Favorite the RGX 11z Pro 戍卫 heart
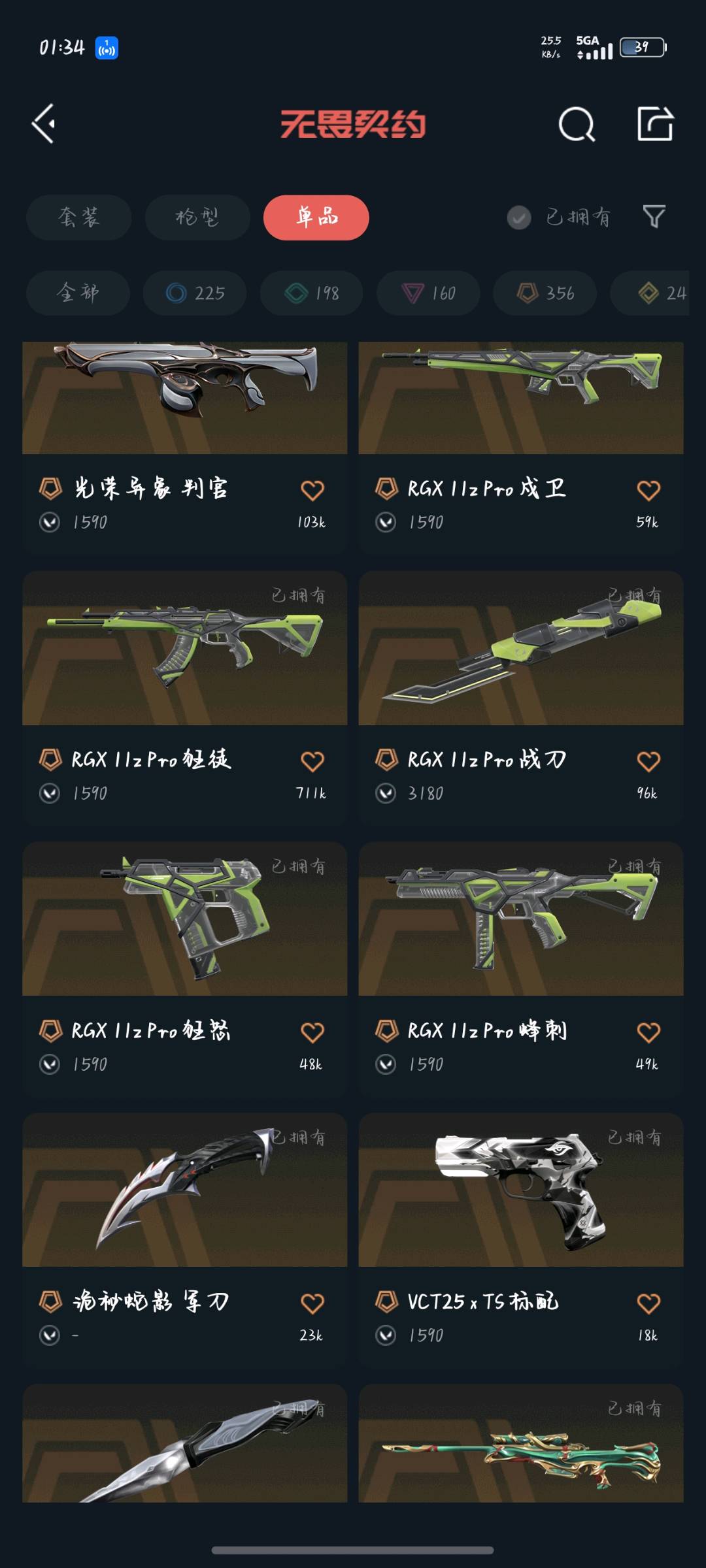 648,490
